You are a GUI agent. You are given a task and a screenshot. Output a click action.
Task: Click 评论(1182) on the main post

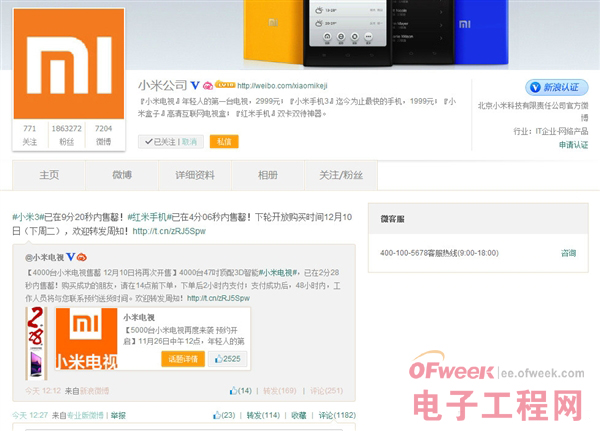pos(337,415)
